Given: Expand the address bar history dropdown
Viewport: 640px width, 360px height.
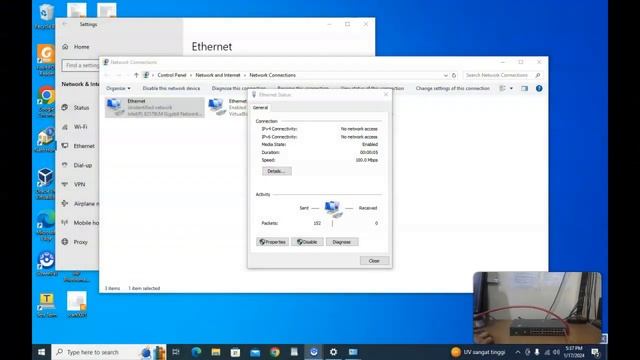Looking at the screenshot, I should tap(445, 76).
